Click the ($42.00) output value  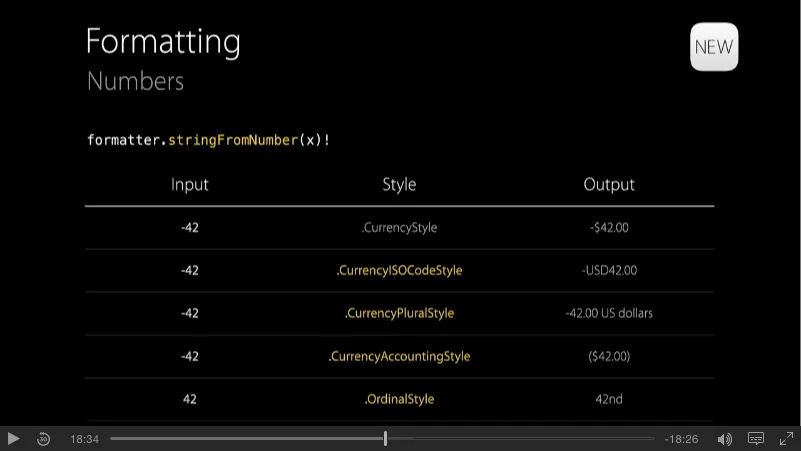609,356
